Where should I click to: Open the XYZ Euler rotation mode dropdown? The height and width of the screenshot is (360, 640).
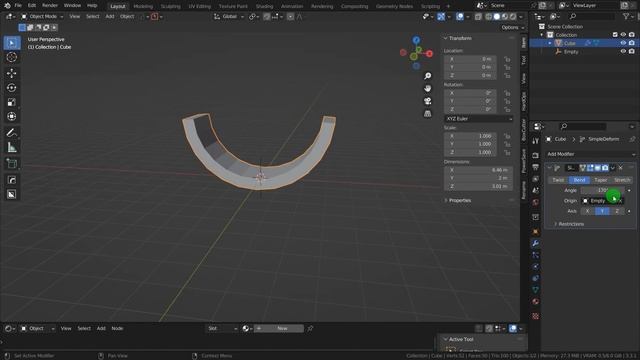click(x=478, y=119)
